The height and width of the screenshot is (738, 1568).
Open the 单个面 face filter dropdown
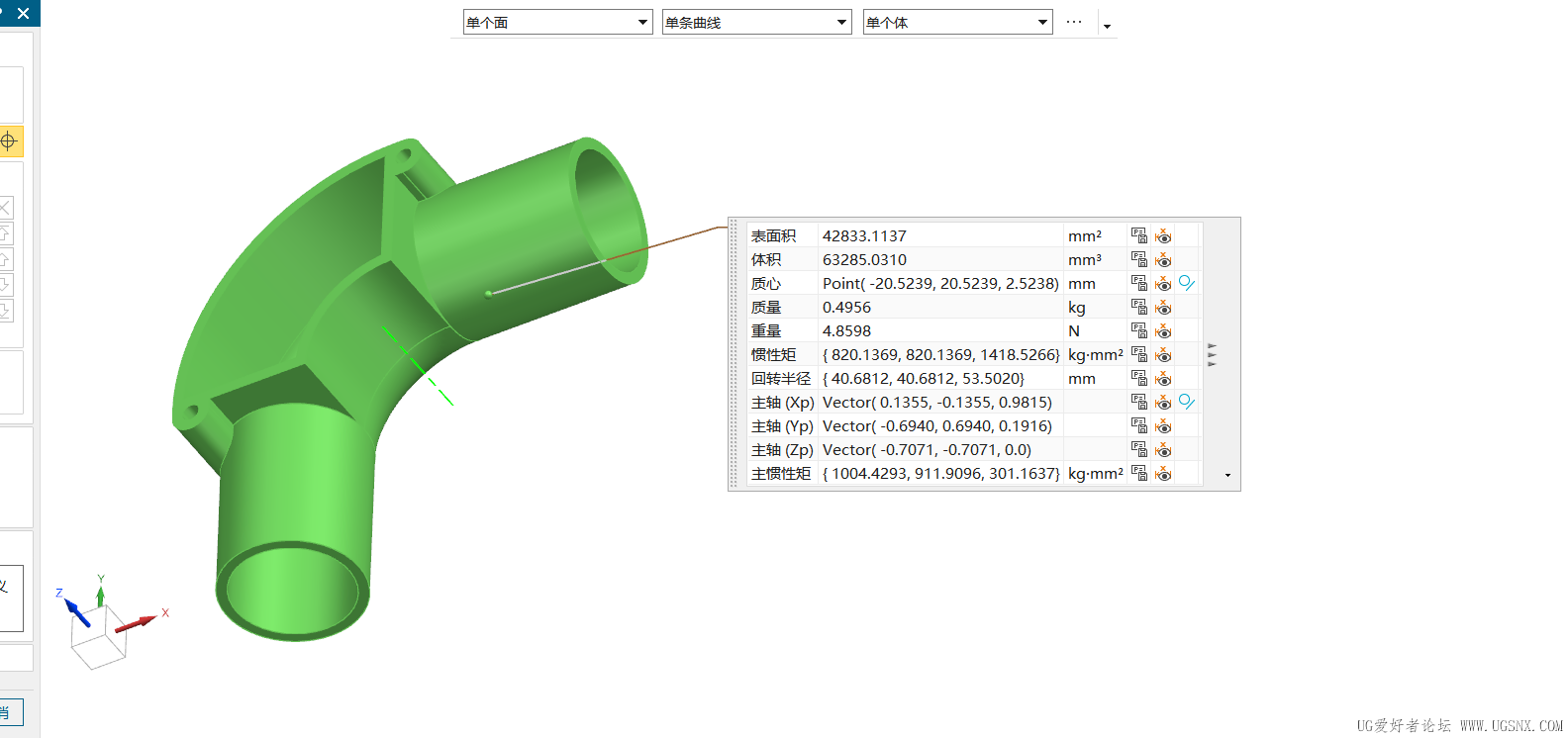click(557, 22)
